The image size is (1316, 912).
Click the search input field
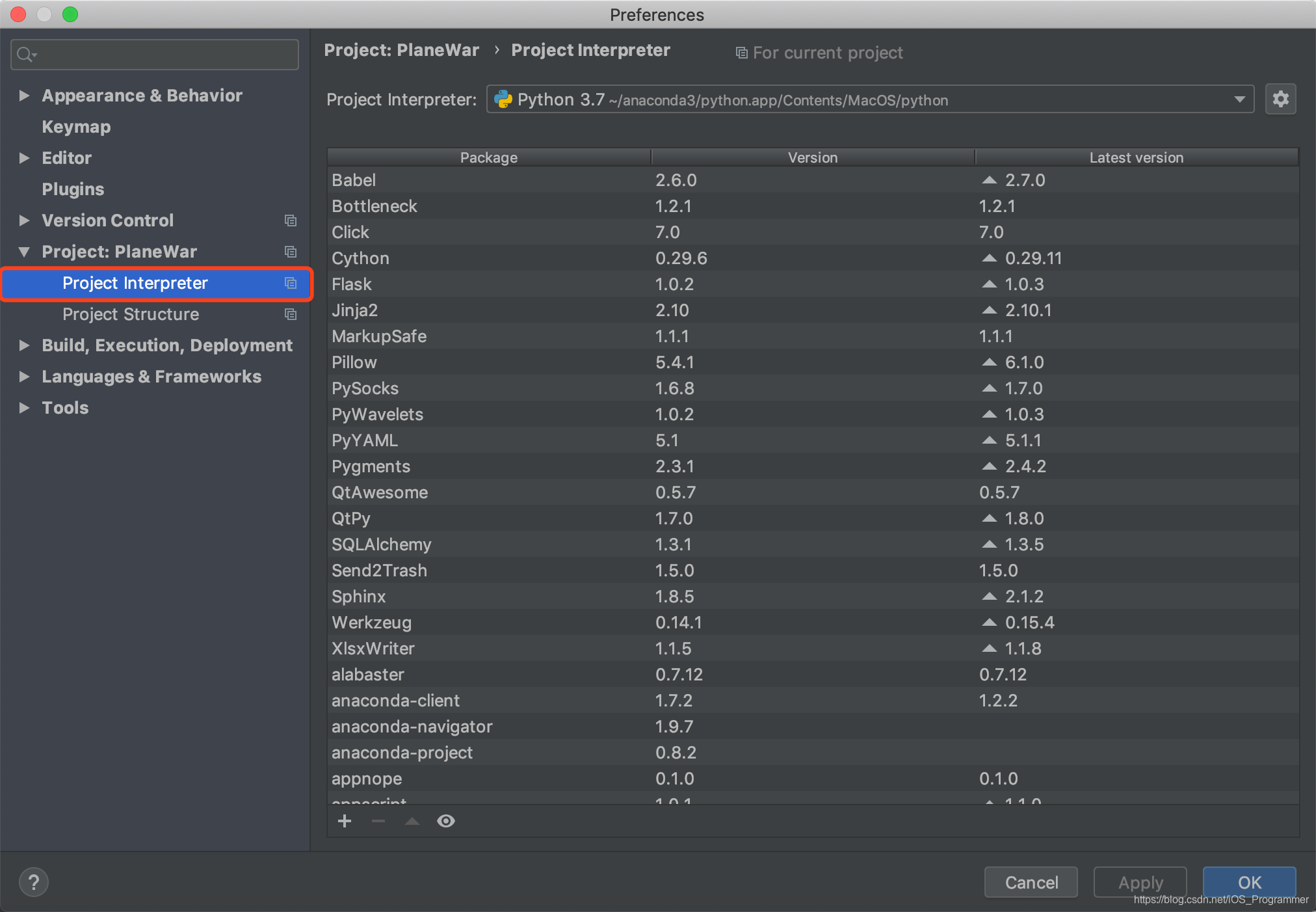155,53
